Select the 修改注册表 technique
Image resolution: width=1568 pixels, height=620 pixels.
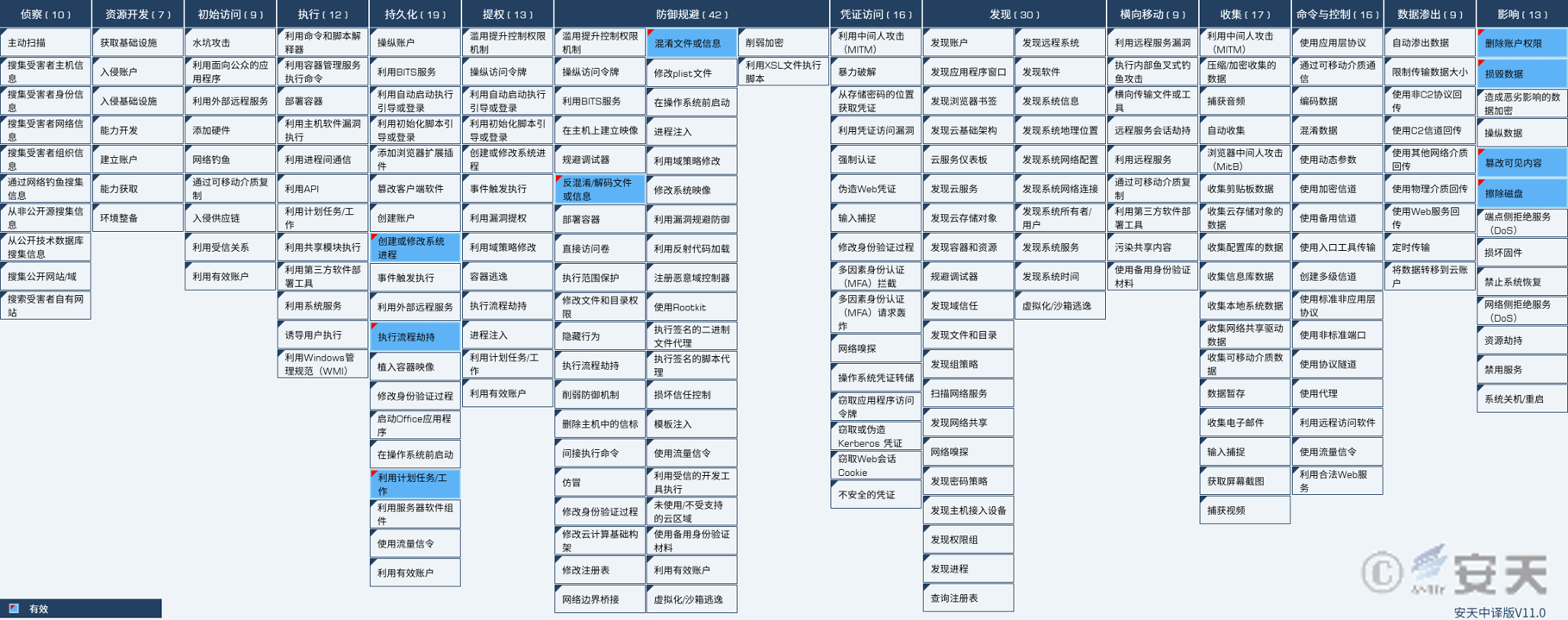tap(600, 570)
